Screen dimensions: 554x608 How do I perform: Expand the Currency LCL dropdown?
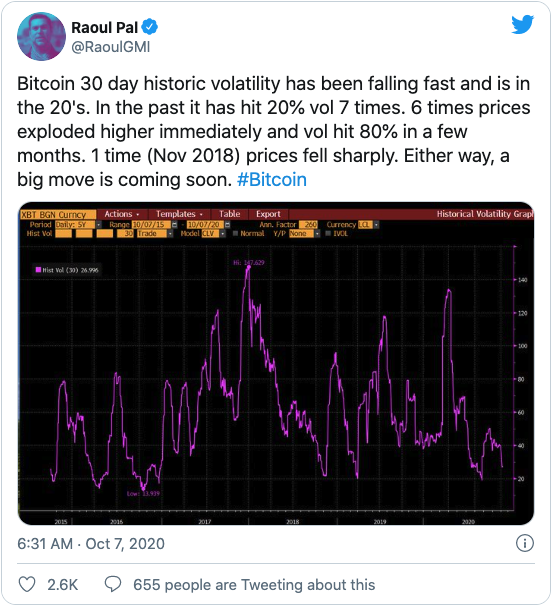tap(376, 225)
